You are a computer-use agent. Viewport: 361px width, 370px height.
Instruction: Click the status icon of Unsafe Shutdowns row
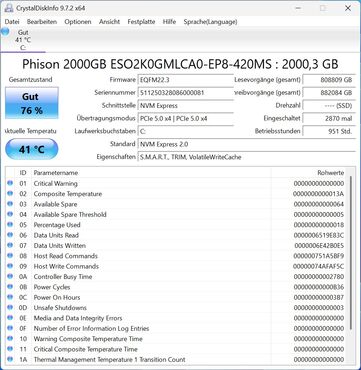coord(10,307)
